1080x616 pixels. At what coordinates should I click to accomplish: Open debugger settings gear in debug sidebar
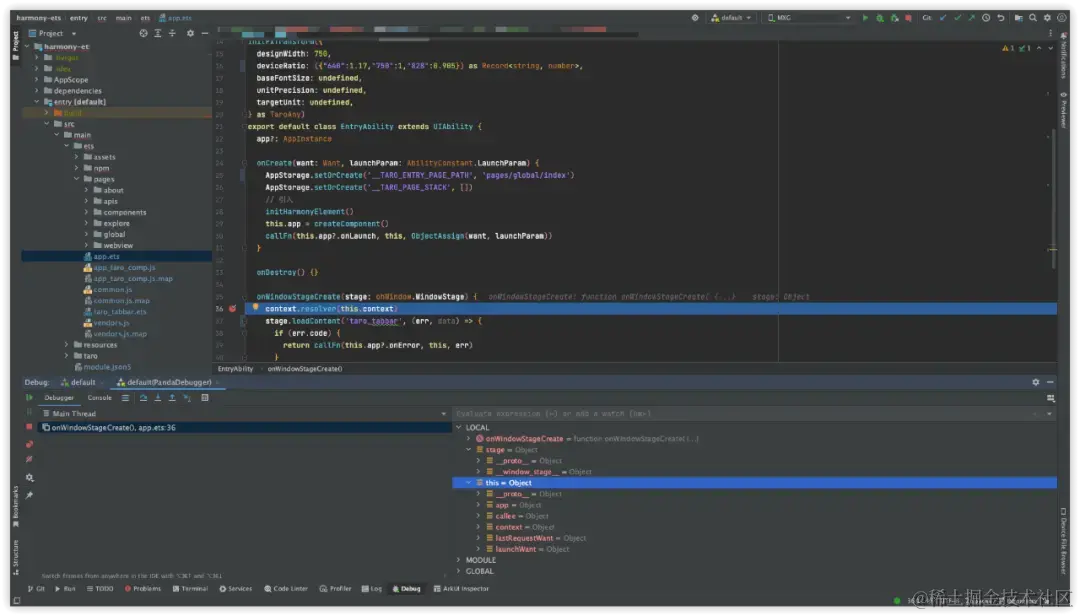(29, 478)
